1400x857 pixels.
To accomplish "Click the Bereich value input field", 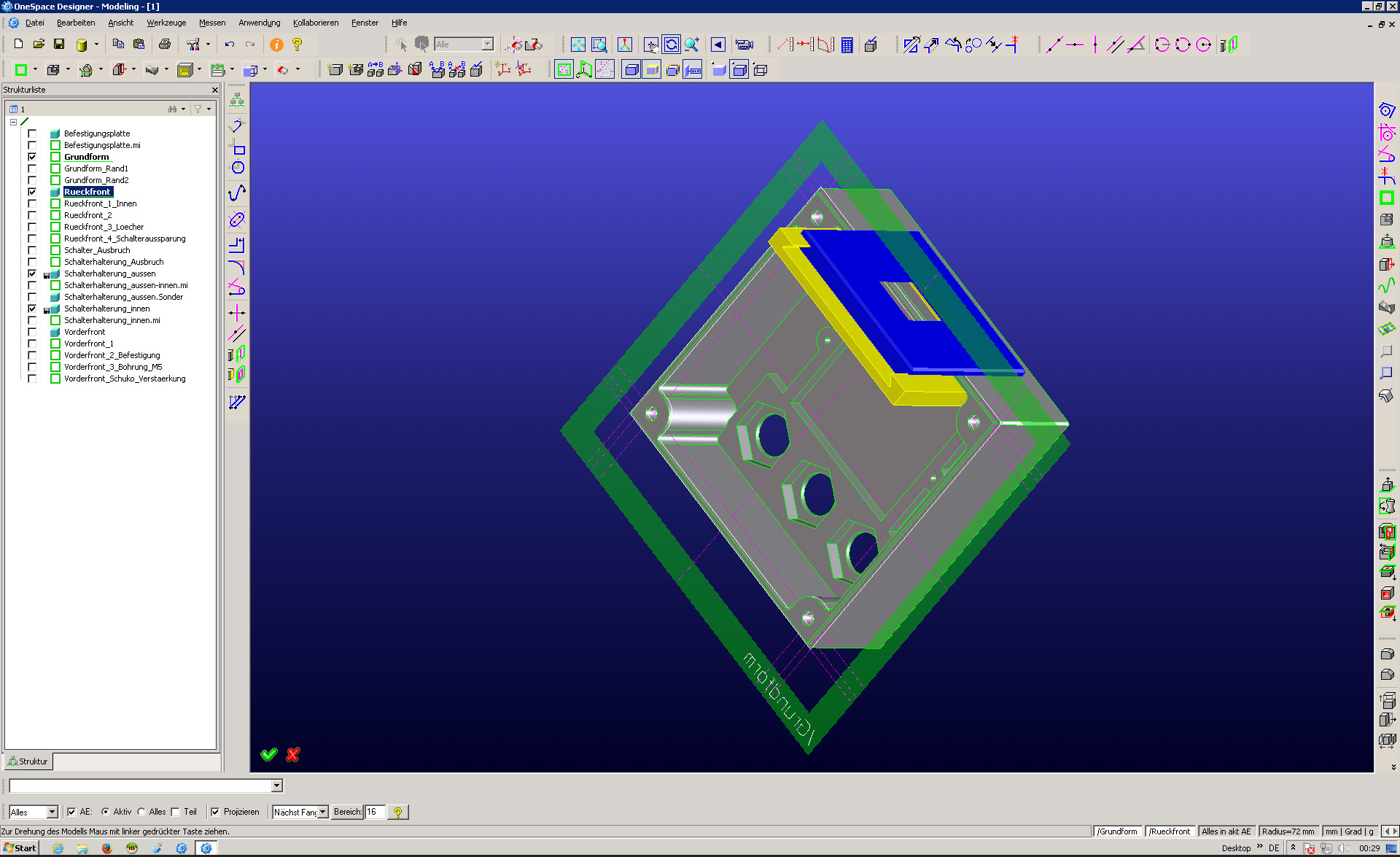I will (374, 812).
